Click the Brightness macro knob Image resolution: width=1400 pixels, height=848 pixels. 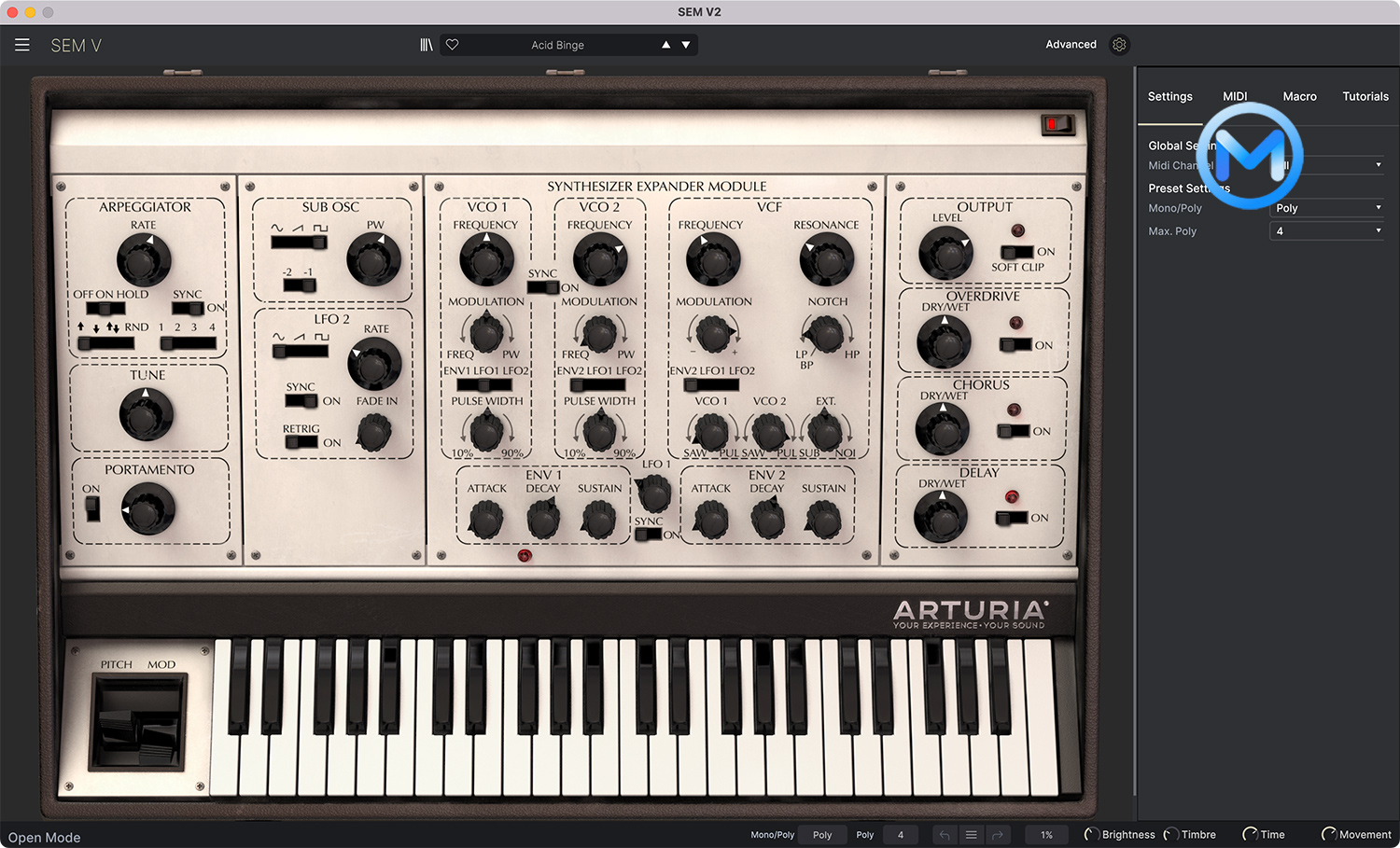[1090, 835]
